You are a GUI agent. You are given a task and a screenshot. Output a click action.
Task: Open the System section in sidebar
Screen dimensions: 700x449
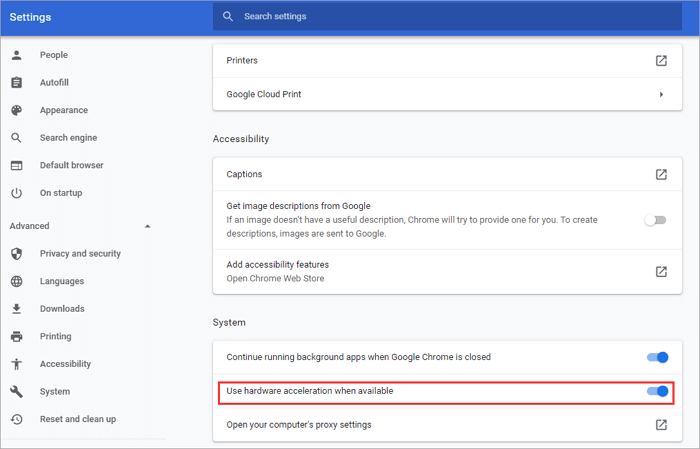[54, 391]
